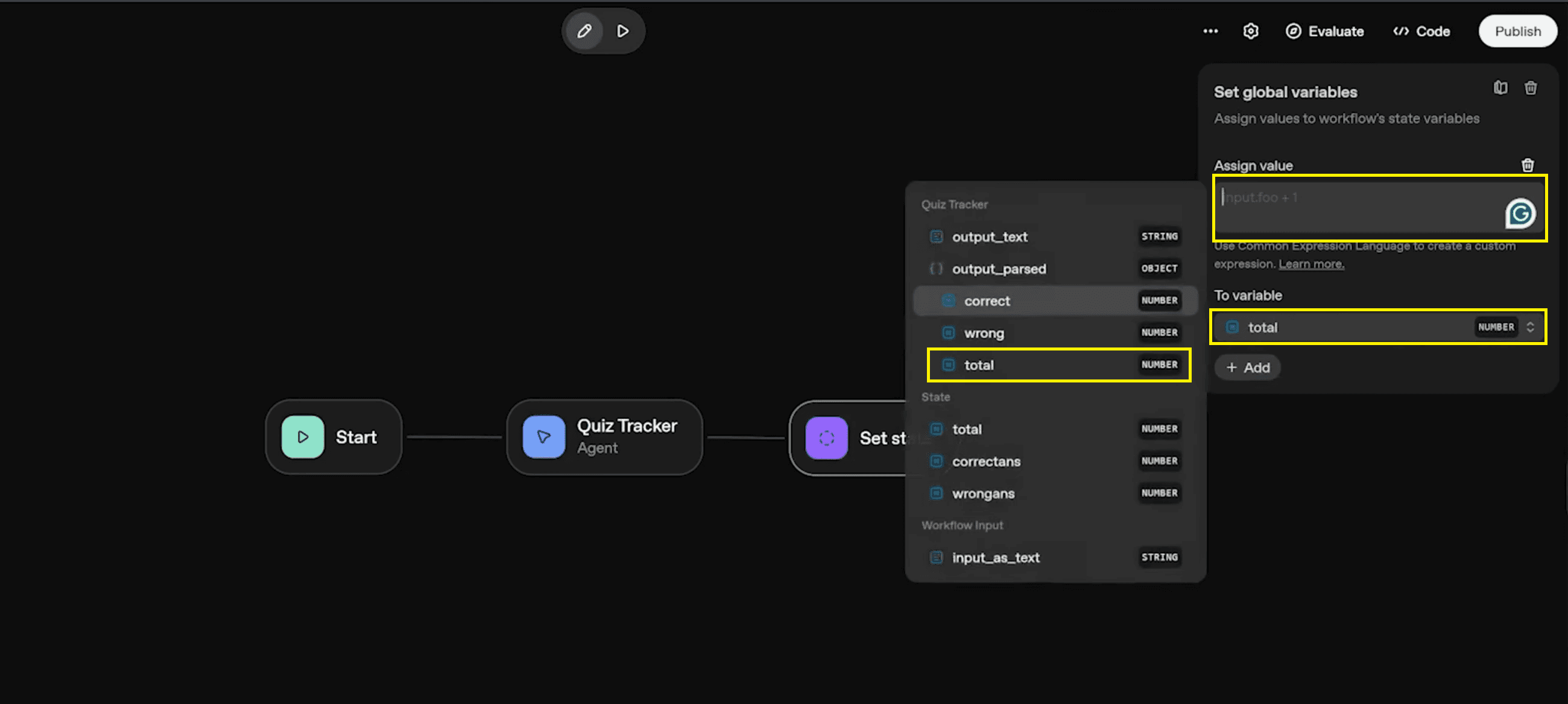This screenshot has width=1568, height=704.
Task: Publish the workflow
Action: tap(1517, 31)
